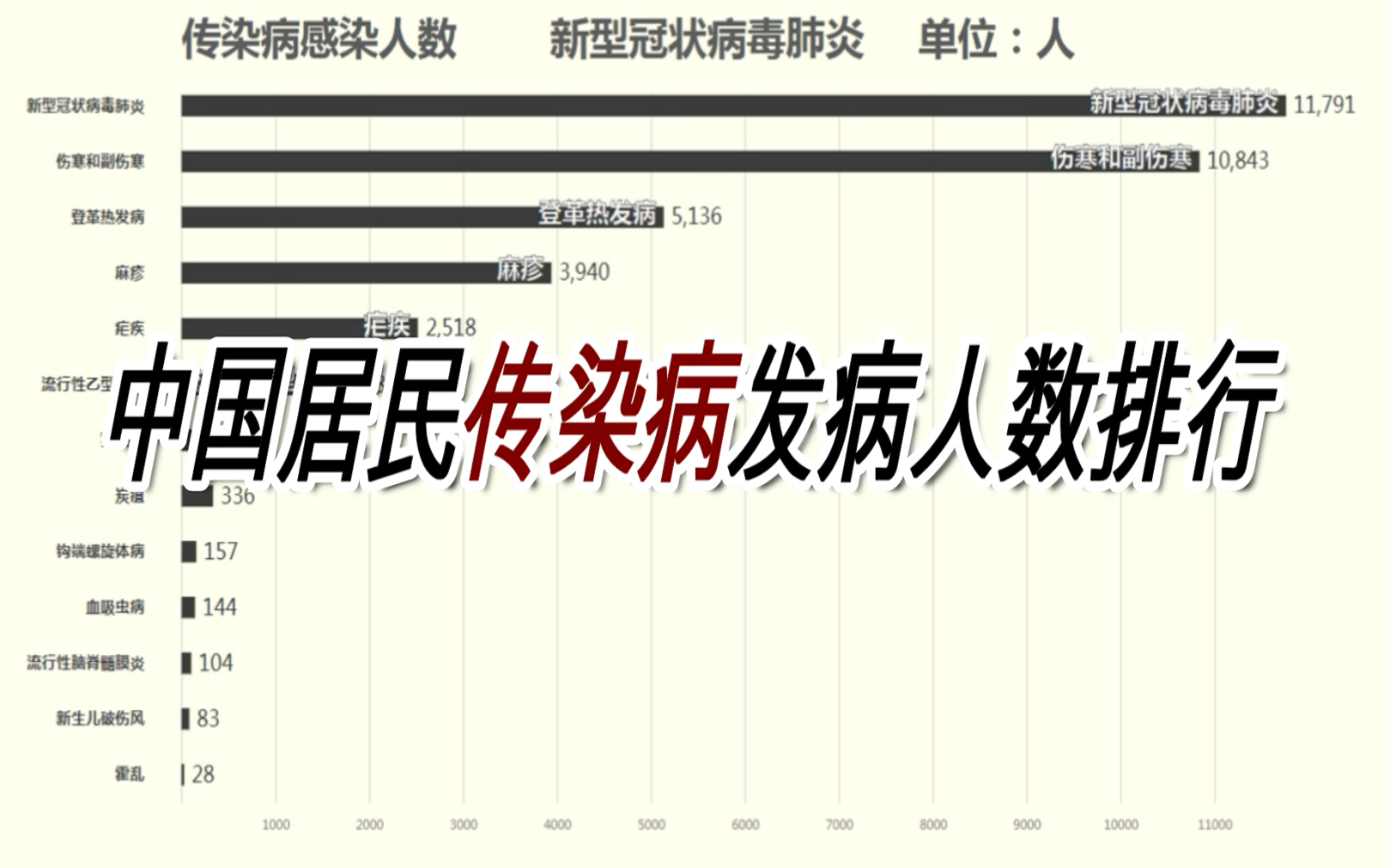The height and width of the screenshot is (868, 1390).
Task: Click the unit label 单位:人
Action: [x=996, y=40]
